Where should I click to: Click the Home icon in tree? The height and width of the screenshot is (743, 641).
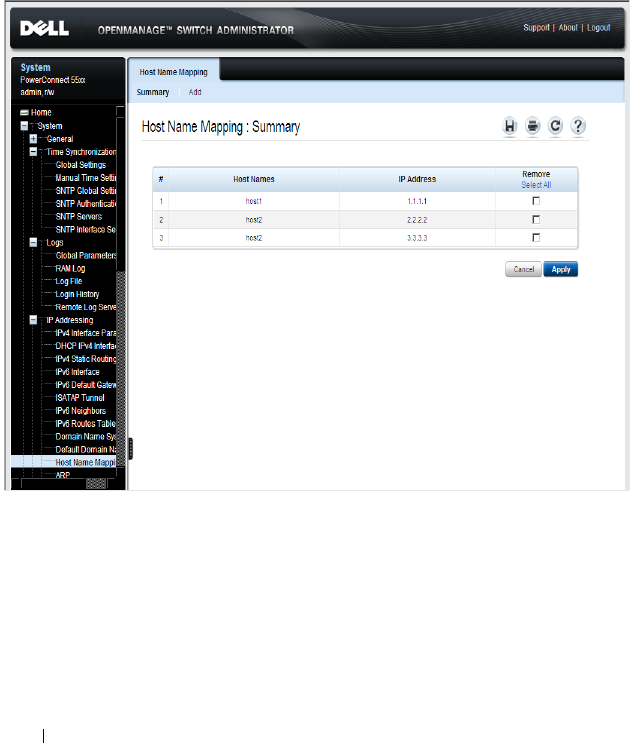25,113
